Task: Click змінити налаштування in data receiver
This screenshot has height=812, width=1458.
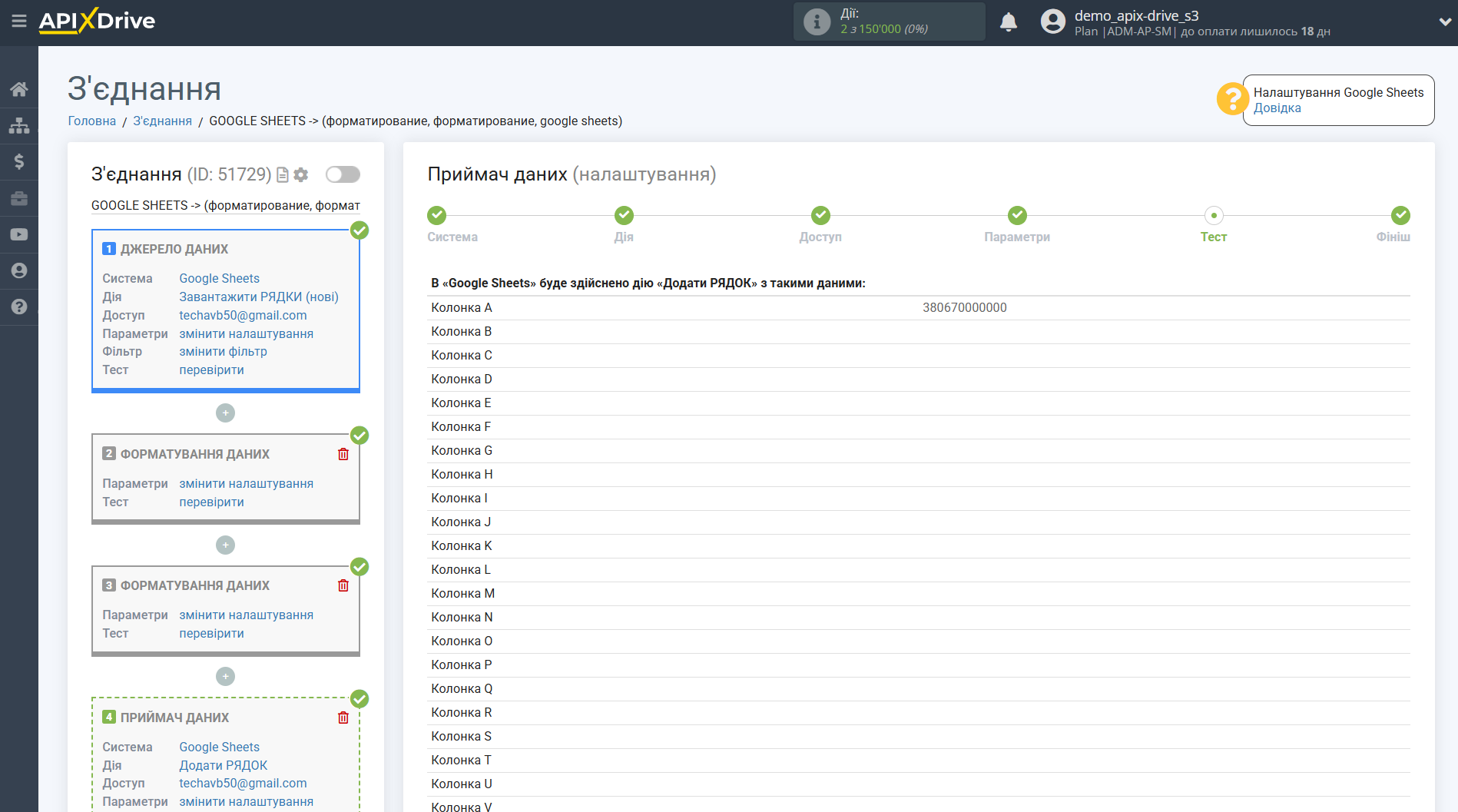Action: (x=247, y=801)
